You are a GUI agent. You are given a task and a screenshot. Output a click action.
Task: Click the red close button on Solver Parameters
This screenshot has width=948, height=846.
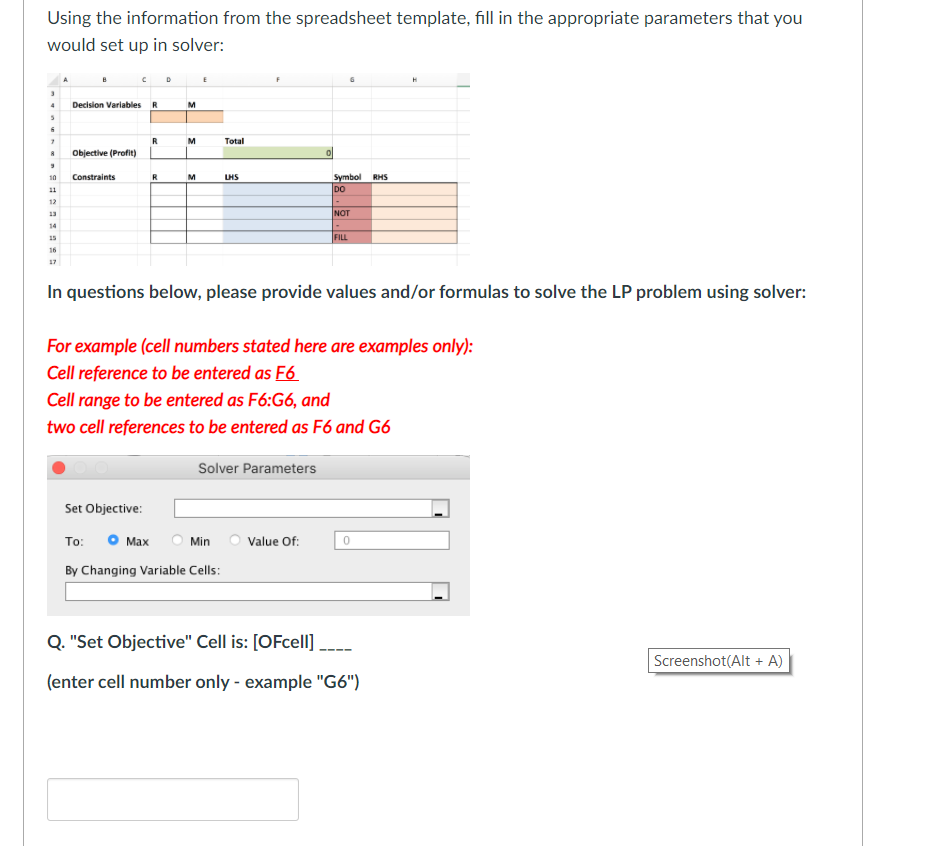(x=57, y=468)
